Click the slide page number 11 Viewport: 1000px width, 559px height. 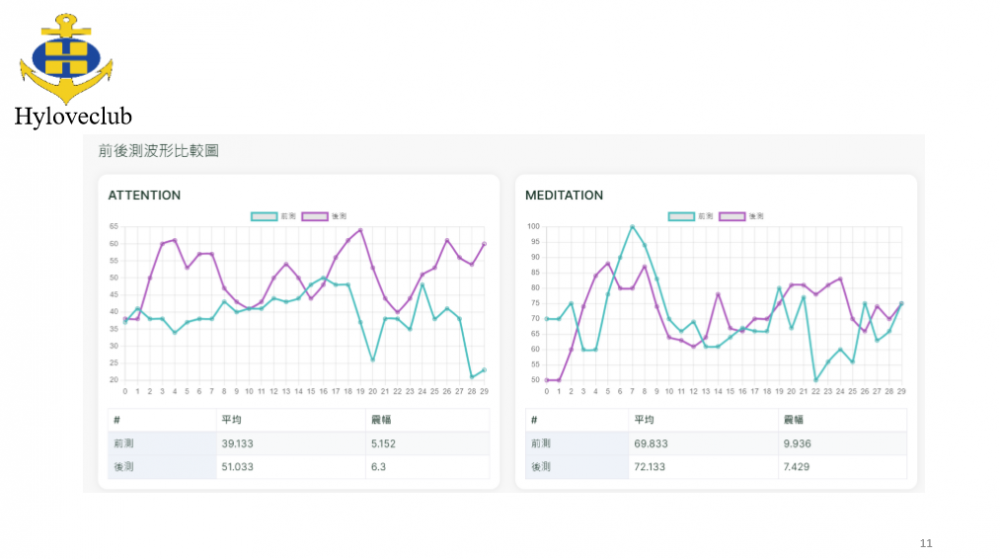tap(925, 543)
